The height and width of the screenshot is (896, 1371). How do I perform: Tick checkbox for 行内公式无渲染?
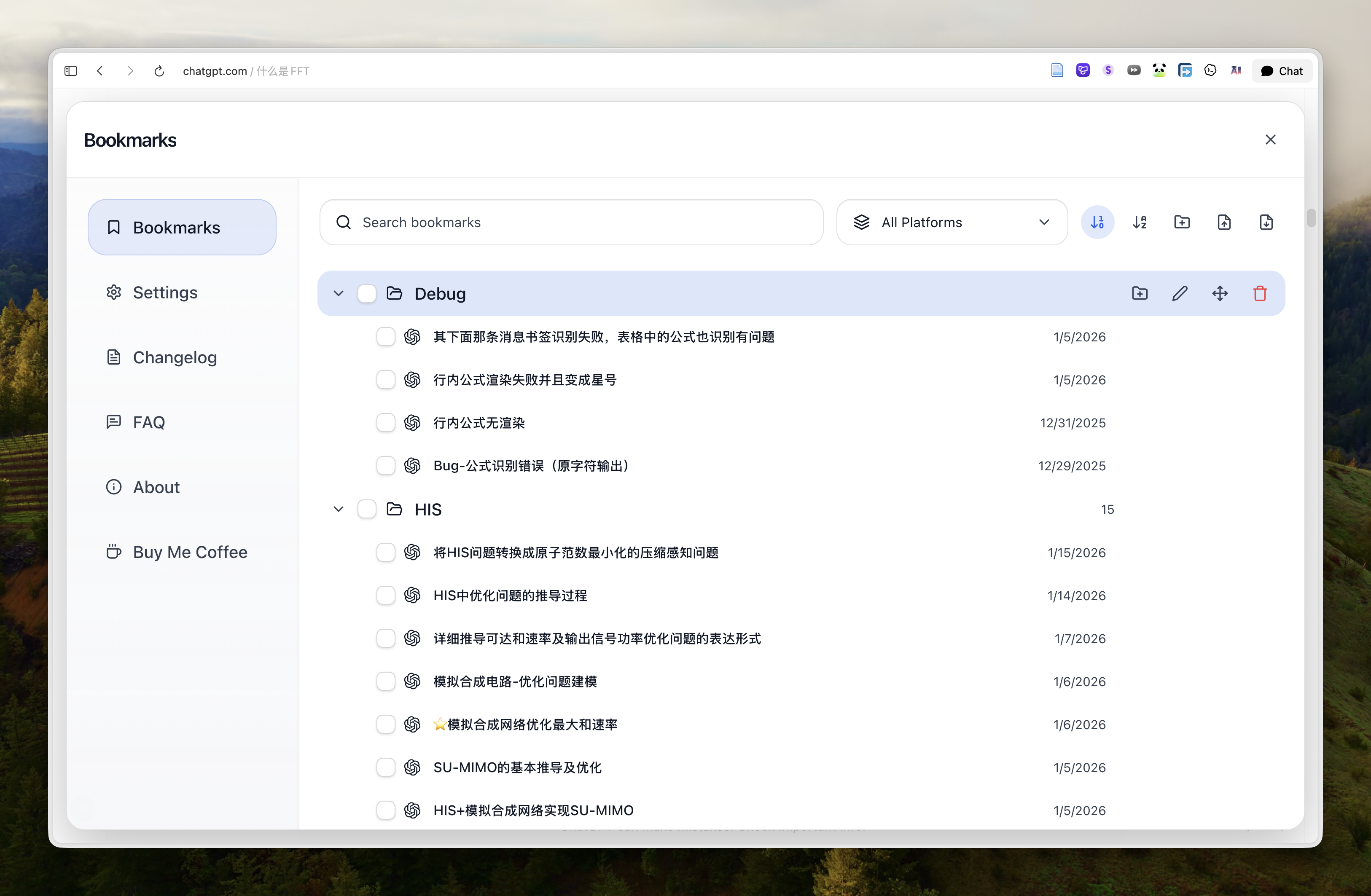pyautogui.click(x=385, y=423)
